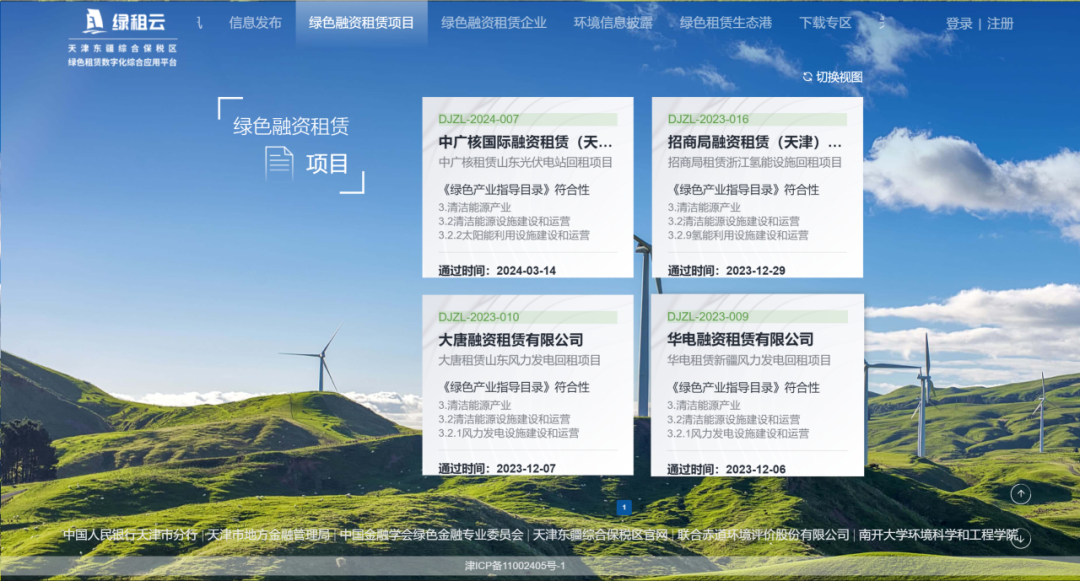Click 通过时间: 2024-03-14
1080x581 pixels.
tap(497, 271)
